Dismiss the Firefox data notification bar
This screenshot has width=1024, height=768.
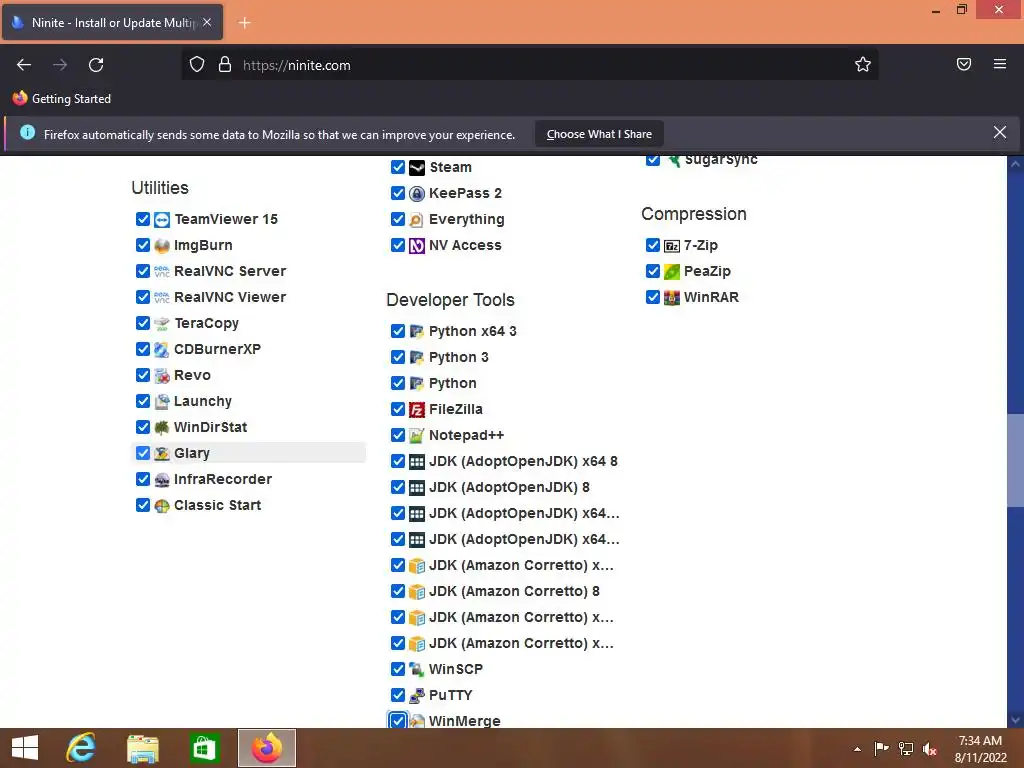tap(1000, 133)
